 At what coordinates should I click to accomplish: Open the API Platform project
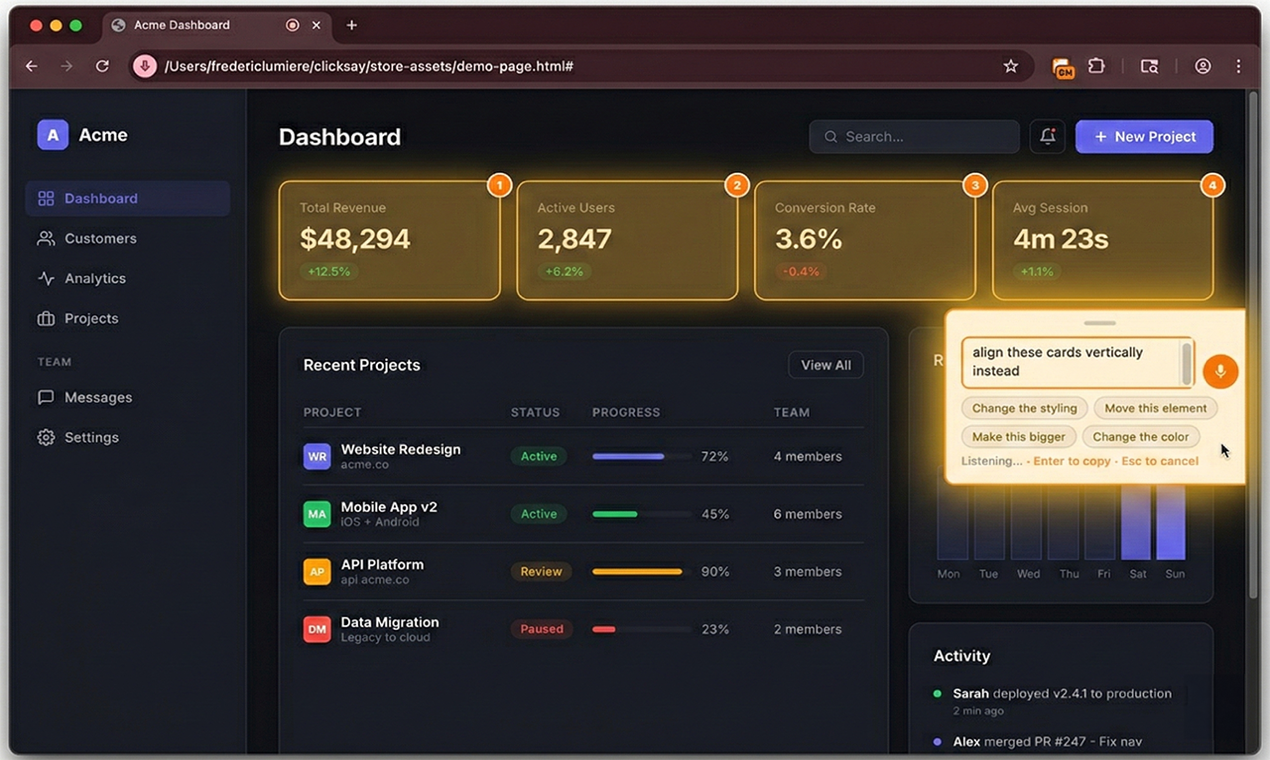tap(583, 572)
